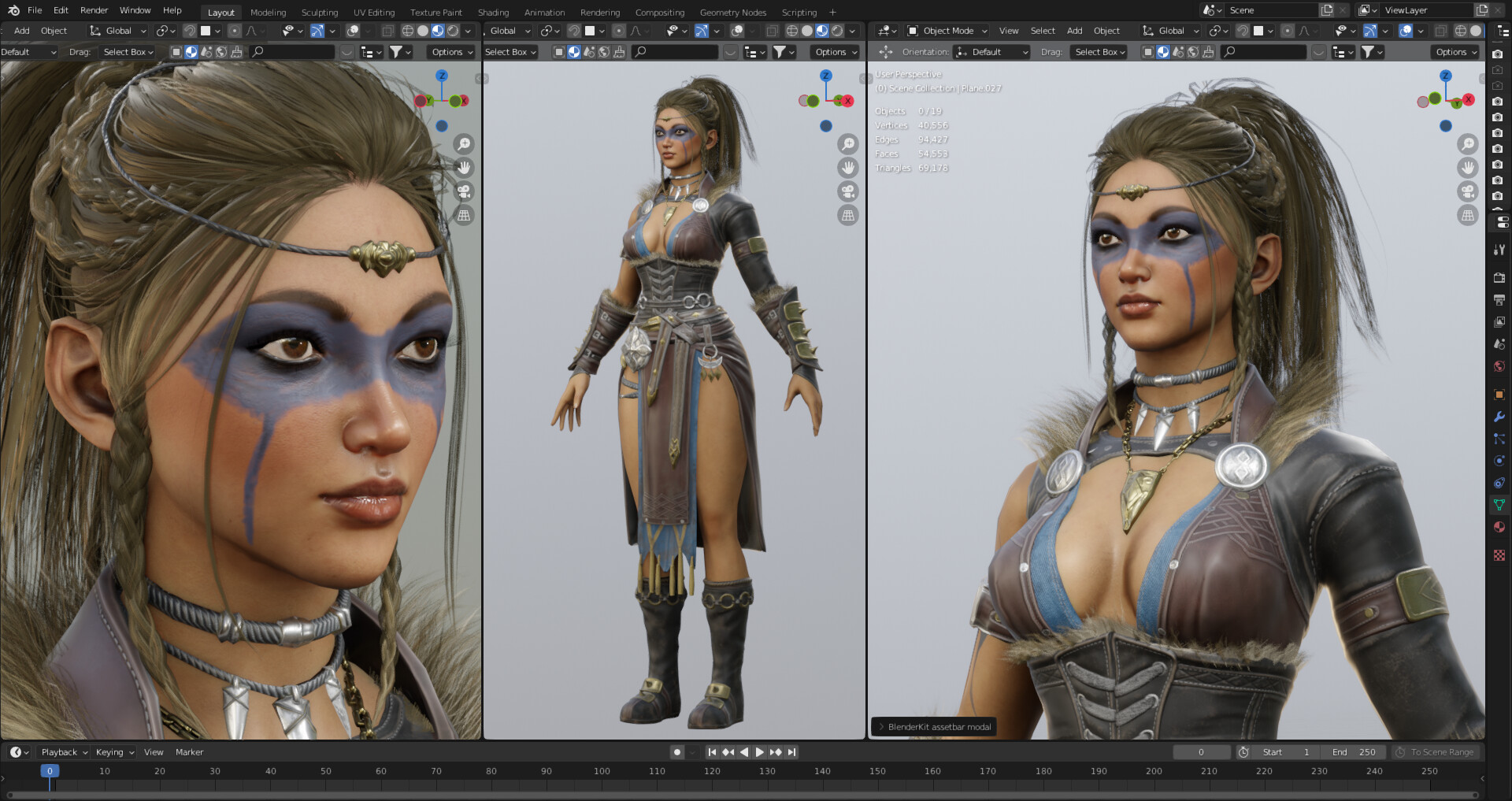Toggle auto keying record button
1512x801 pixels.
pos(676,752)
